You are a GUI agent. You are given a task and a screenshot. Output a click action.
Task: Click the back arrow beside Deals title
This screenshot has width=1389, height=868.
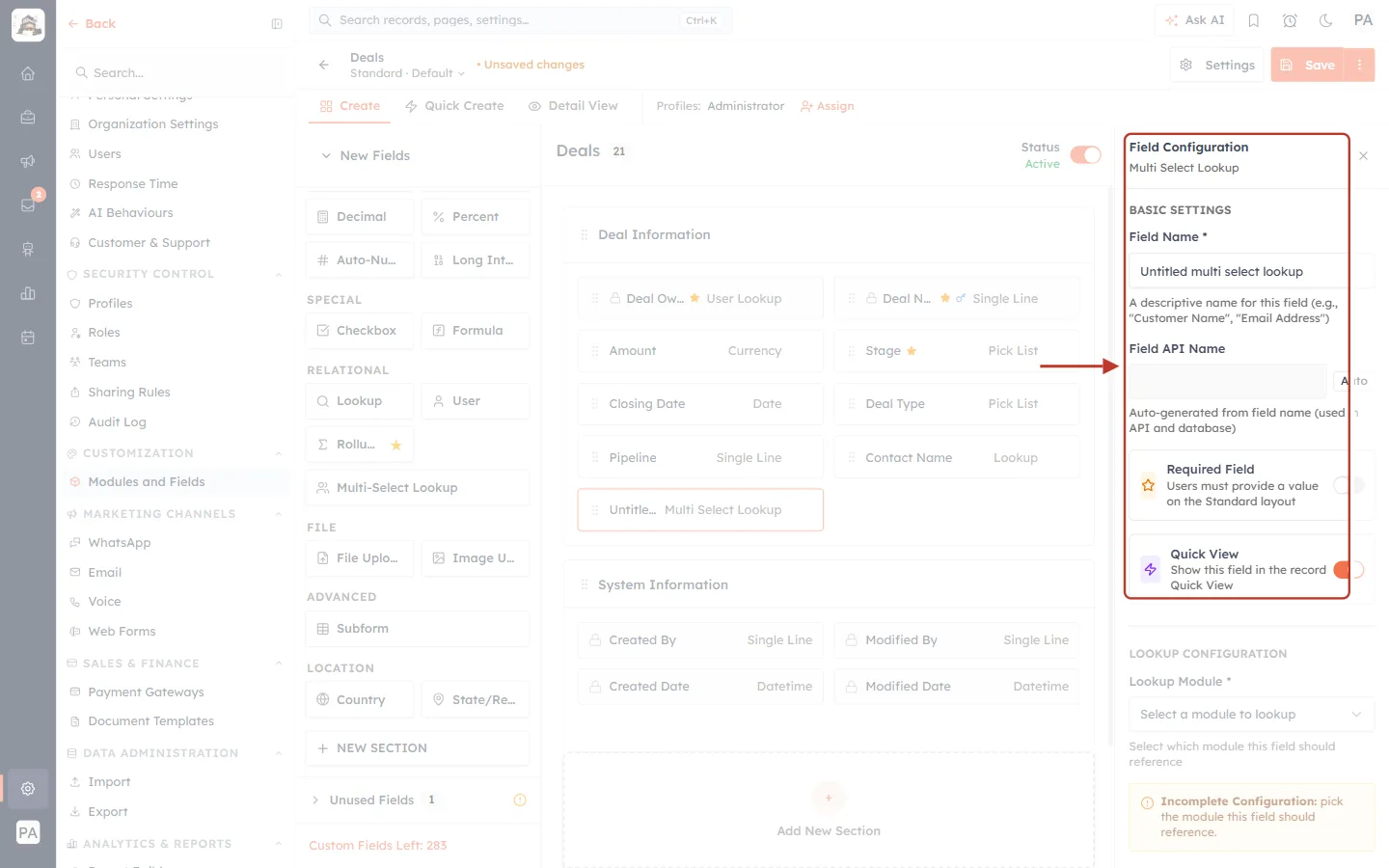pos(324,65)
